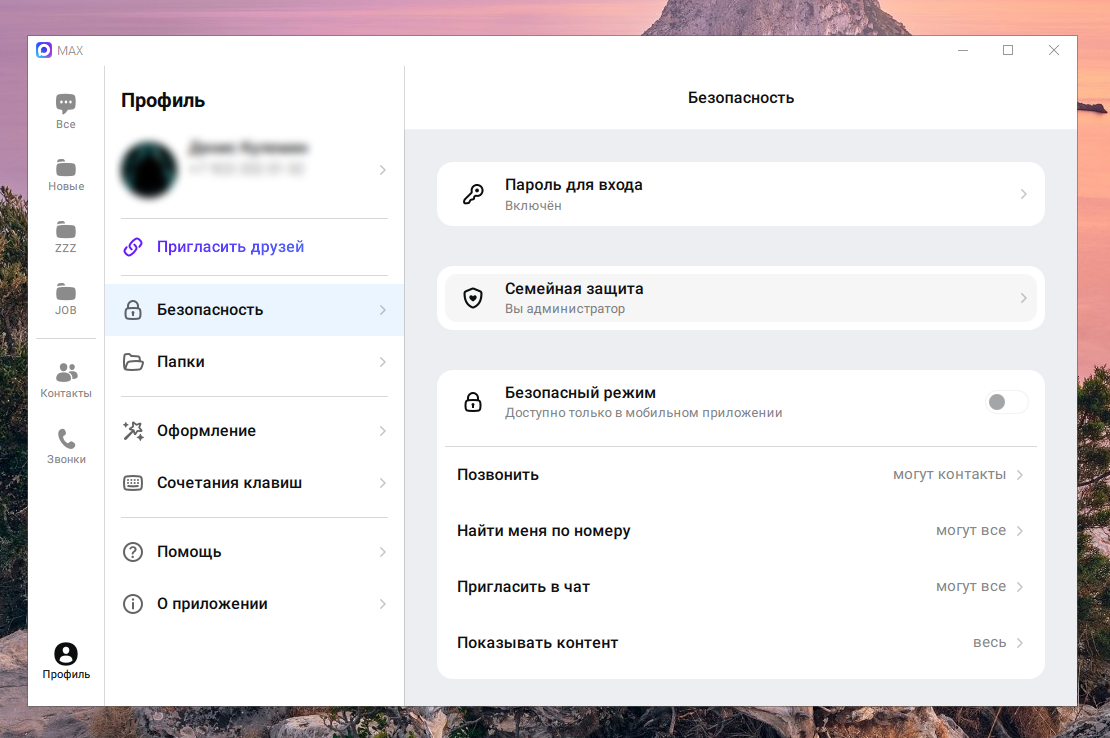This screenshot has height=738, width=1110.
Task: Open the Показывать контент option chevron
Action: (1020, 643)
